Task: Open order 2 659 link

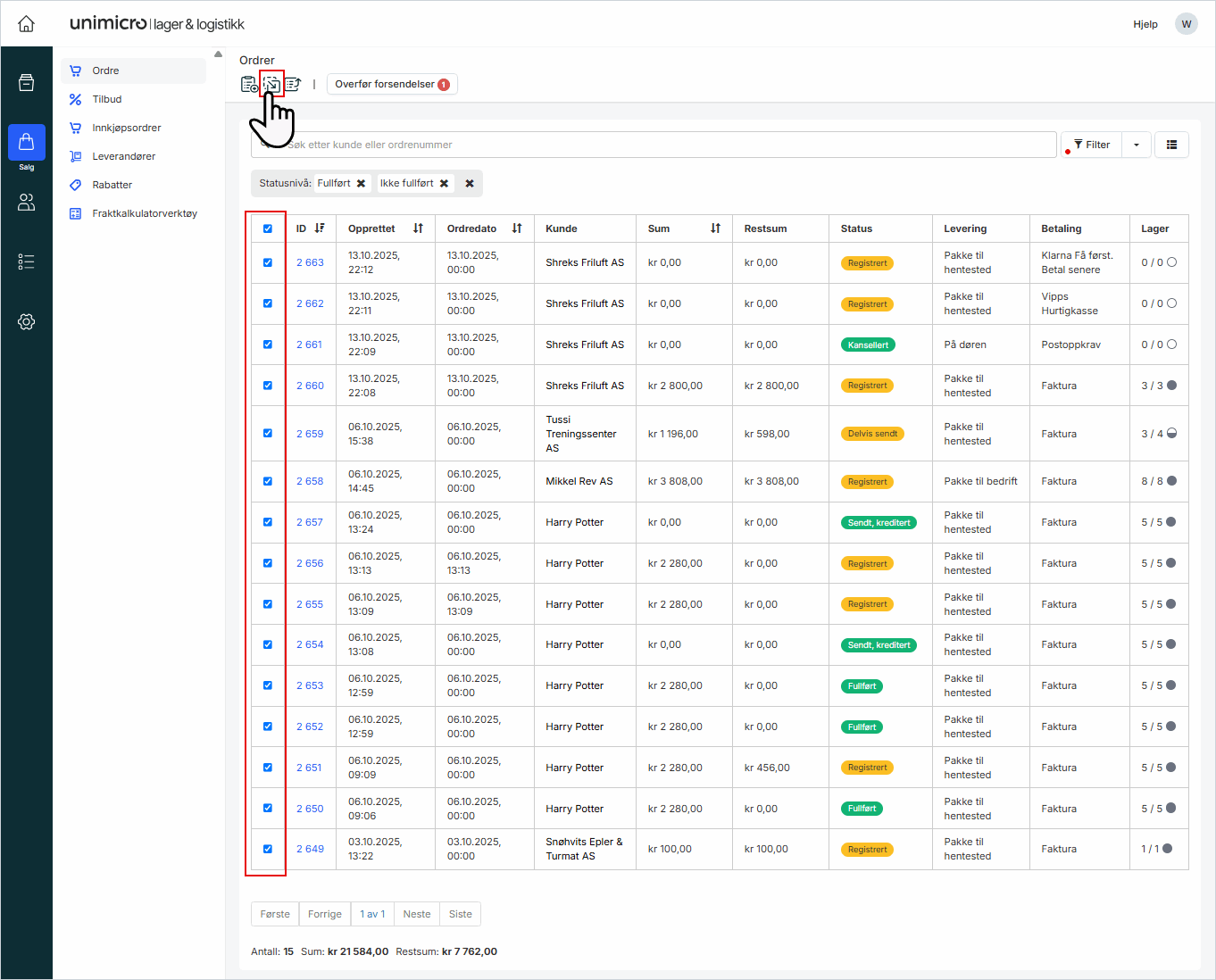Action: point(310,434)
